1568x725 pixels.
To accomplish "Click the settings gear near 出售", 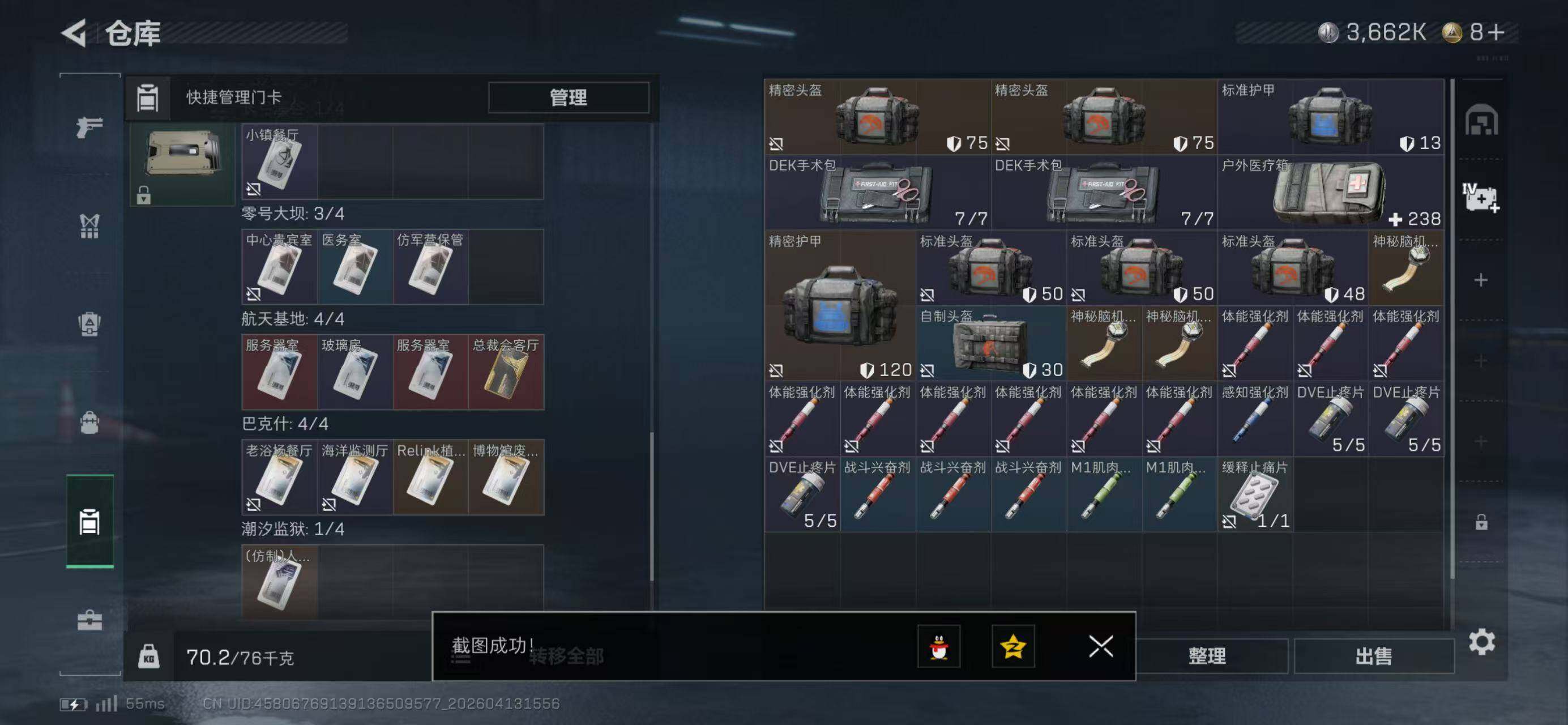I will pyautogui.click(x=1481, y=642).
